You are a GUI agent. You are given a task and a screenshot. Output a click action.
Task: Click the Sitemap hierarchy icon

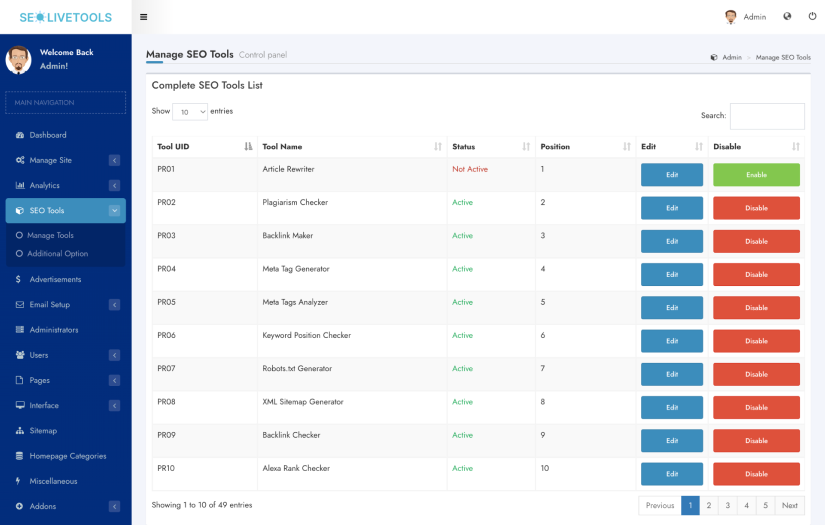tap(20, 431)
